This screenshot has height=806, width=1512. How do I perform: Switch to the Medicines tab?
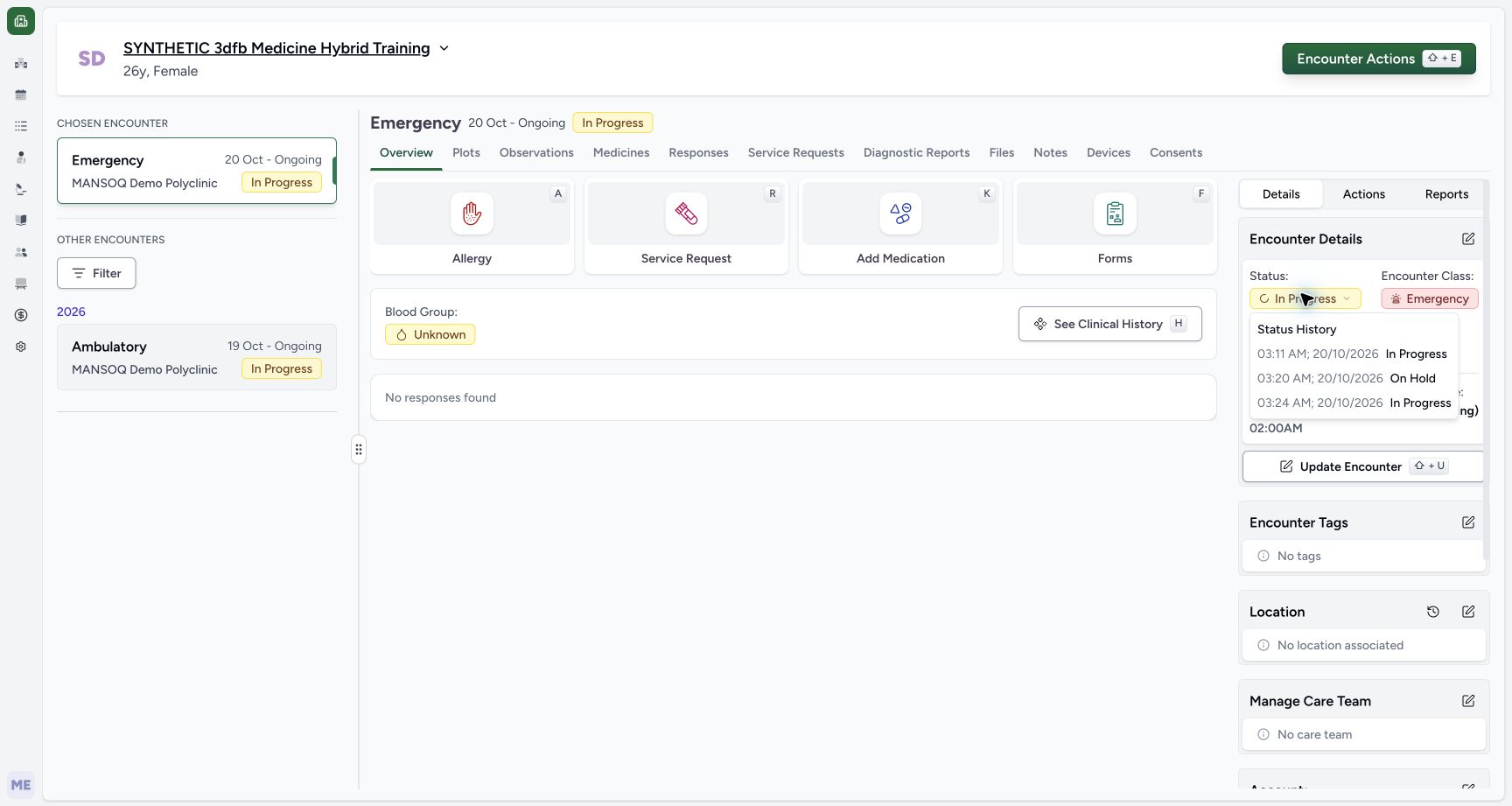[621, 152]
